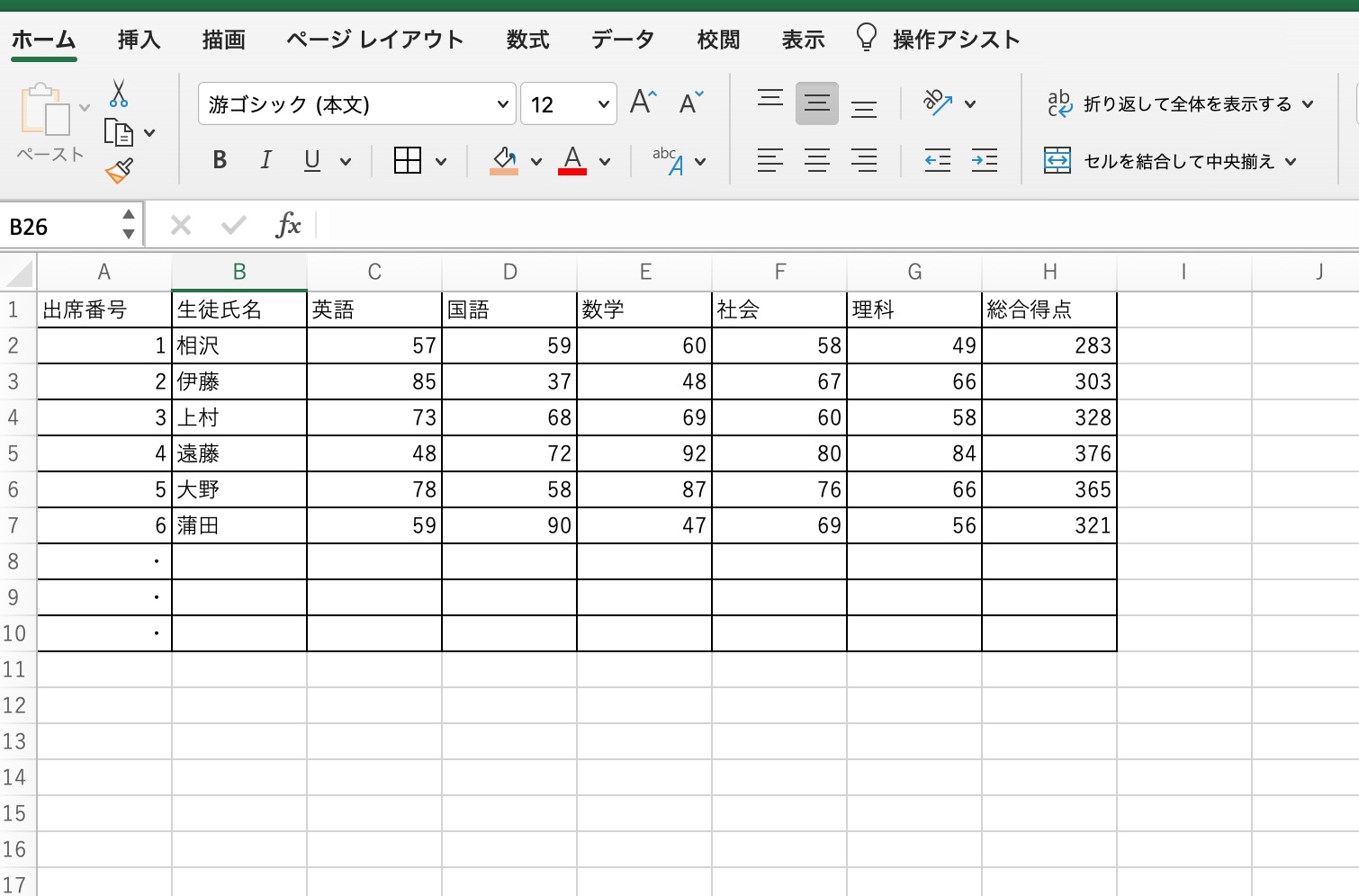Click the scissors Cut icon

pyautogui.click(x=118, y=94)
